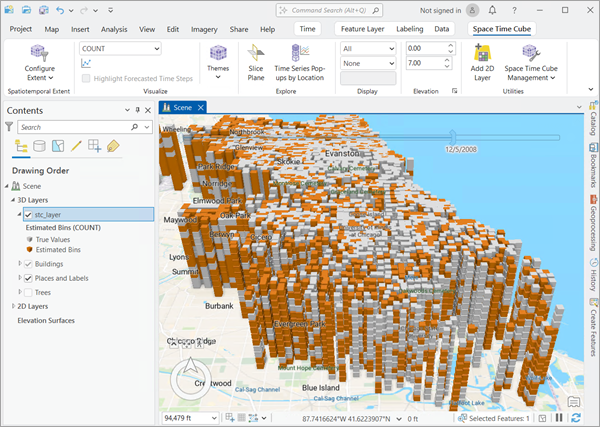Viewport: 600px width, 427px height.
Task: Click the time slider handle at 12/5/2008
Action: 455,135
